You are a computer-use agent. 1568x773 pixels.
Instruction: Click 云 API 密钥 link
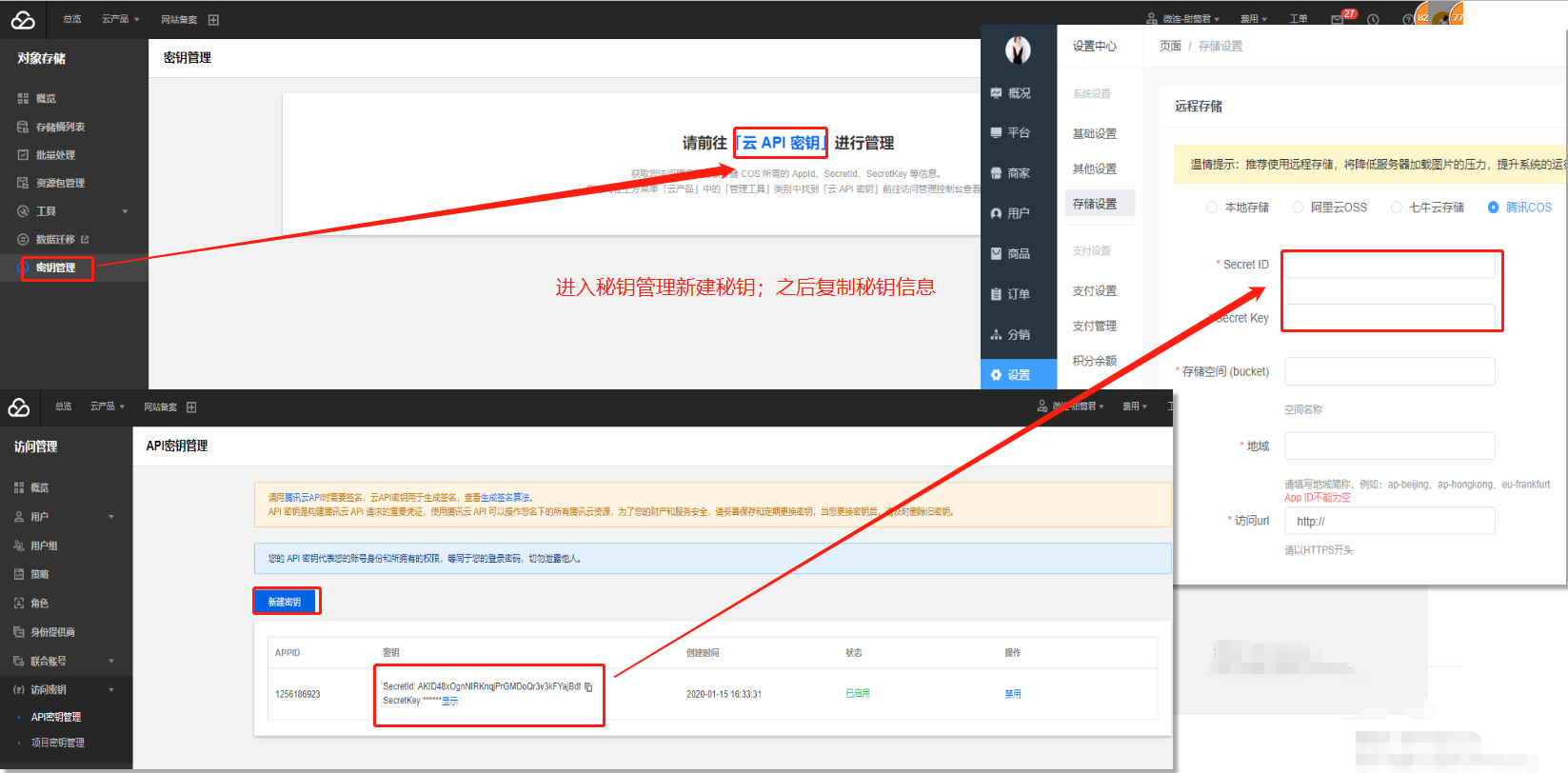pyautogui.click(x=781, y=143)
